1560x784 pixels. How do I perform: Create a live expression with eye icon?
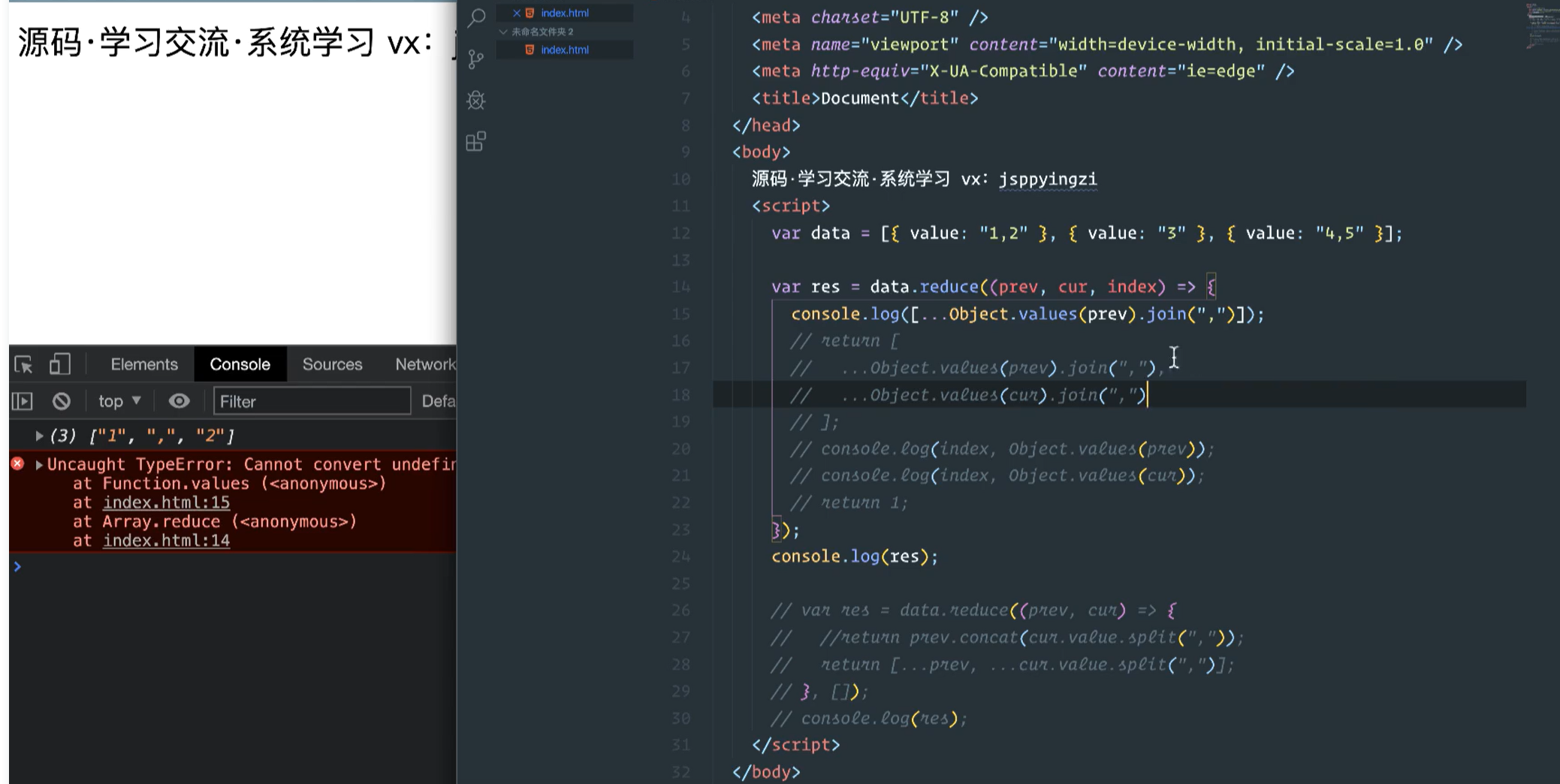point(179,401)
